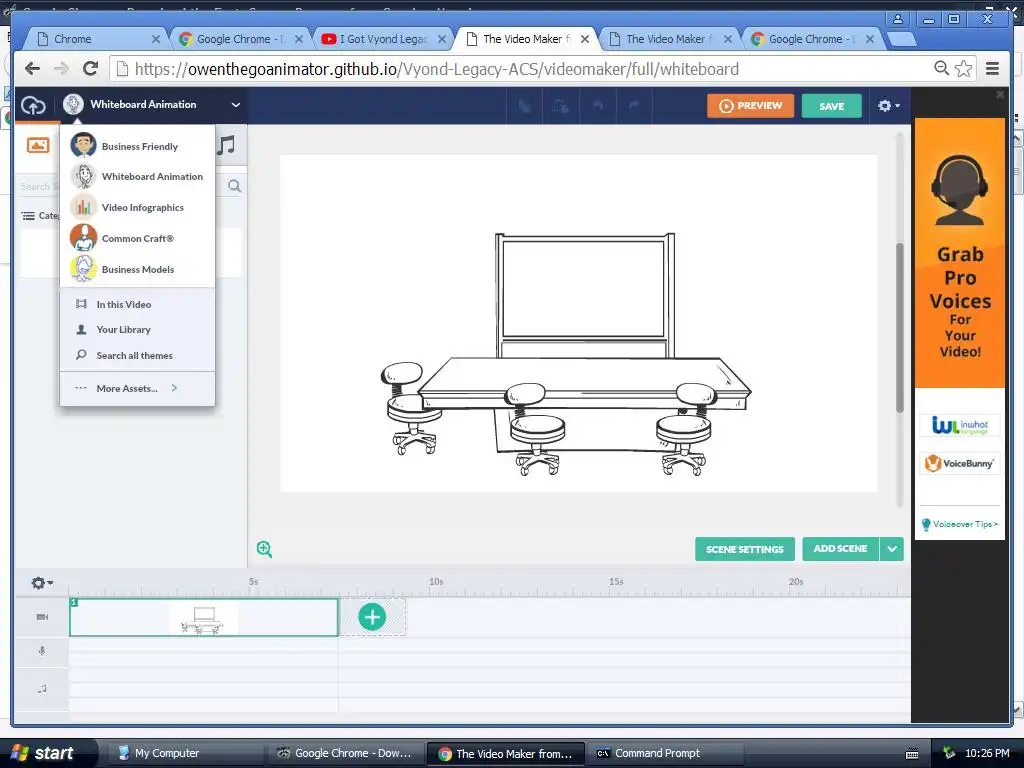Click the new tab button
This screenshot has height=768, width=1024.
[x=903, y=39]
